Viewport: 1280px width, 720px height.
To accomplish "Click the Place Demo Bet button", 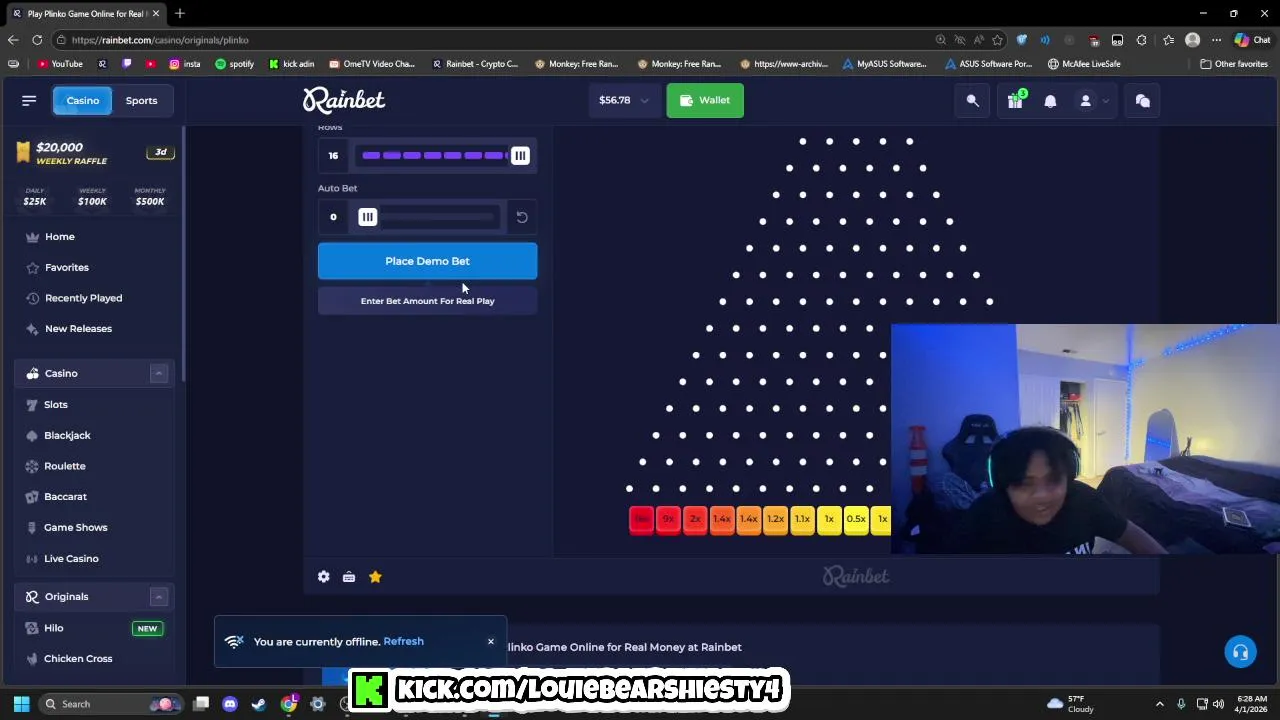I will (428, 261).
